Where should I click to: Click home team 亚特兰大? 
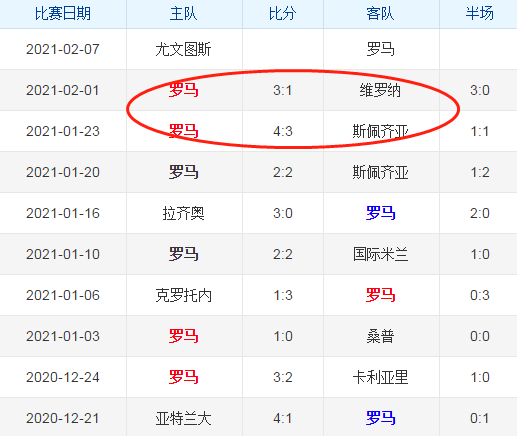[184, 418]
